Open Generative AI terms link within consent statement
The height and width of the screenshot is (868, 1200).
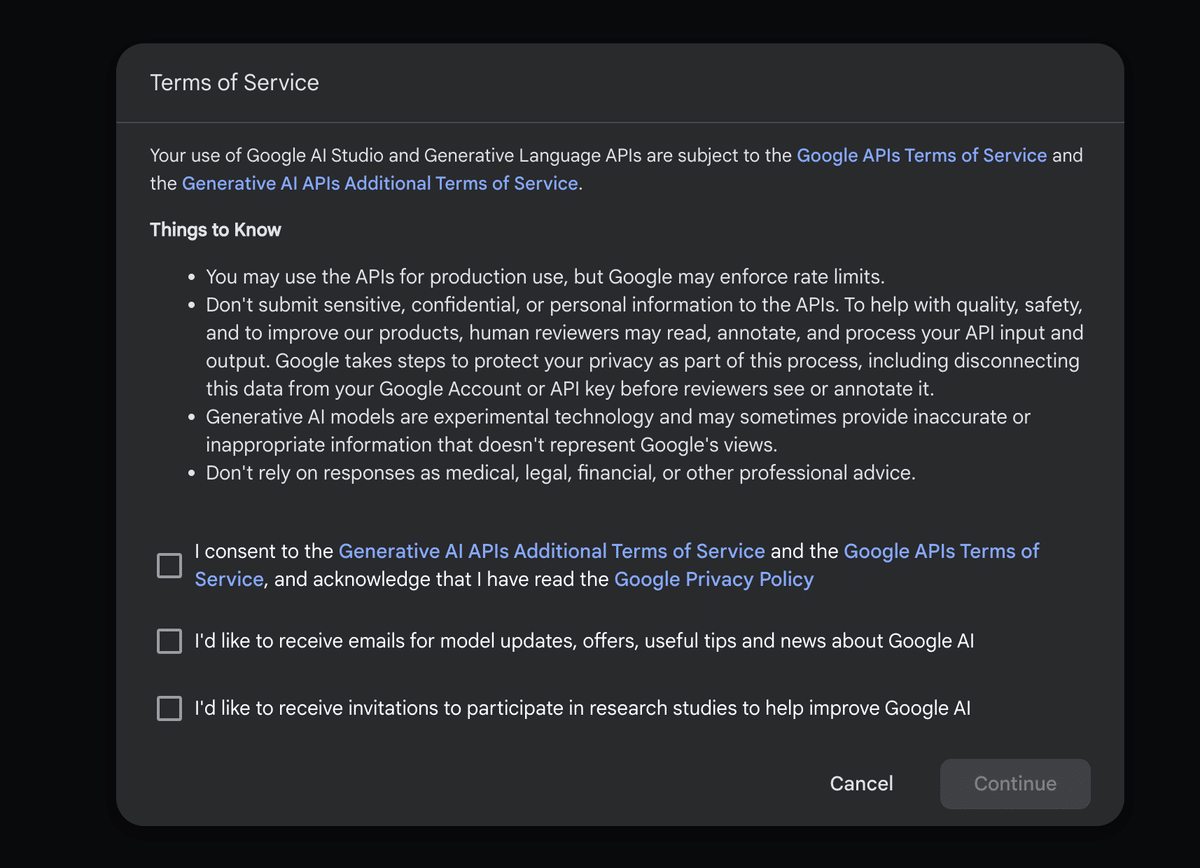click(552, 551)
